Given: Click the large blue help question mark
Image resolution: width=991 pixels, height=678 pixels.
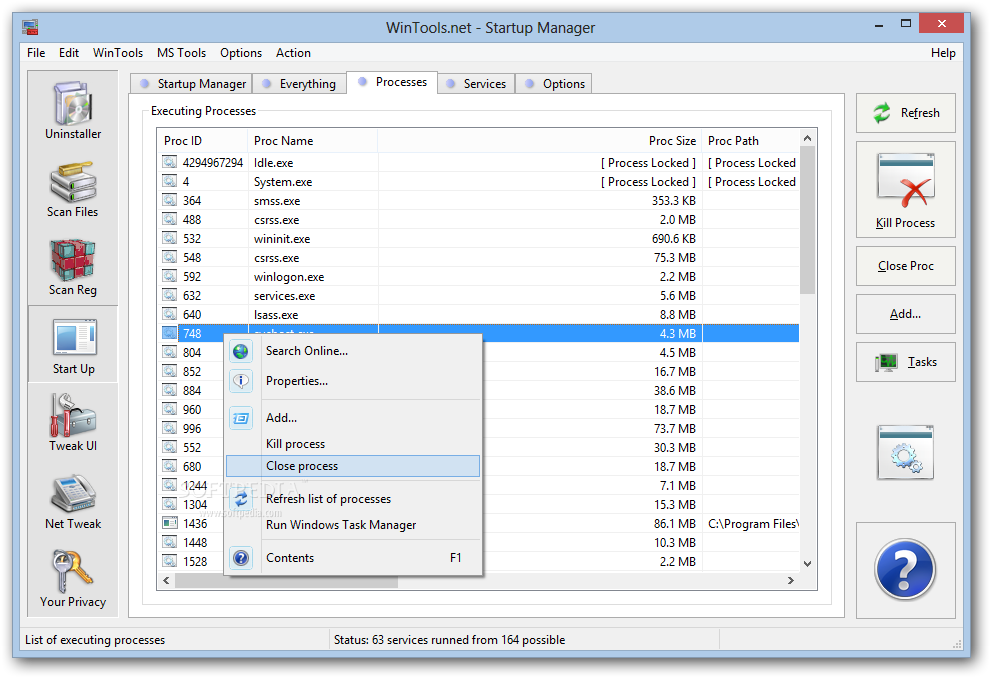Looking at the screenshot, I should point(905,569).
